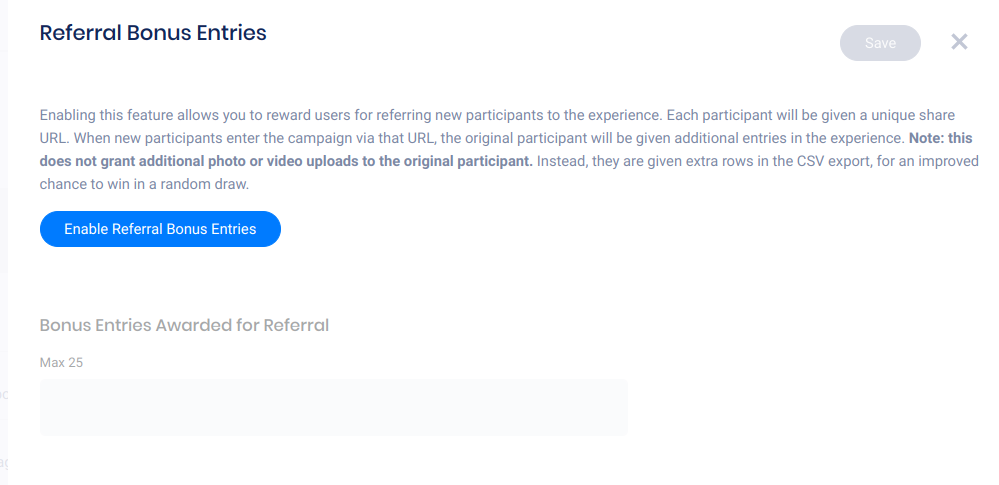The height and width of the screenshot is (485, 999).
Task: Click the Bonus Entries Awarded for Referral label
Action: pos(184,325)
